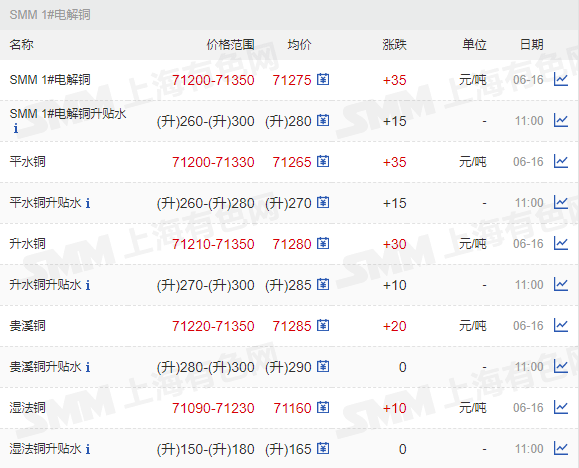The width and height of the screenshot is (579, 468).
Task: Open trend chart for 平水铜升贴水
Action: point(561,202)
